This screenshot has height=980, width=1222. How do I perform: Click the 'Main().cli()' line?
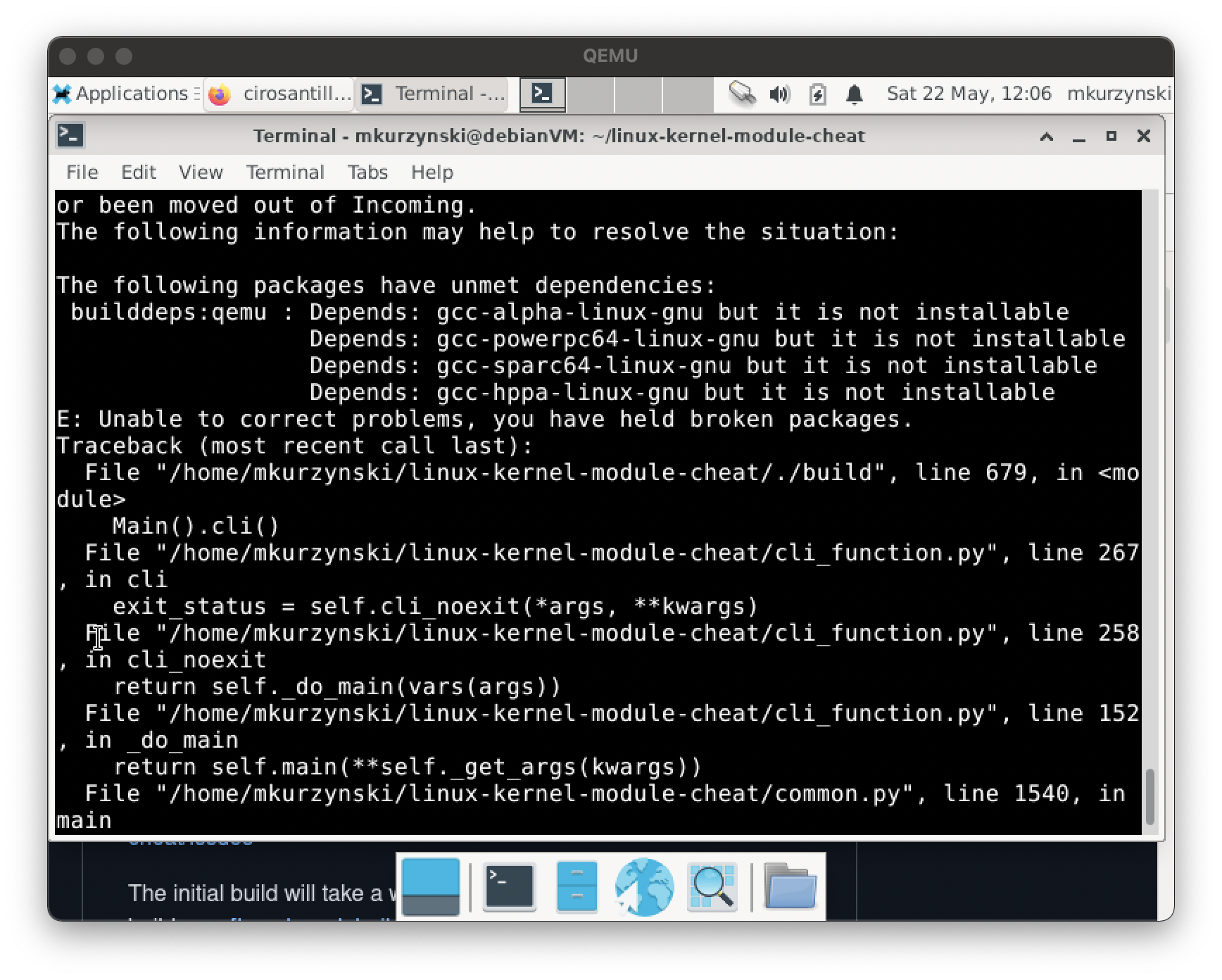coord(196,526)
